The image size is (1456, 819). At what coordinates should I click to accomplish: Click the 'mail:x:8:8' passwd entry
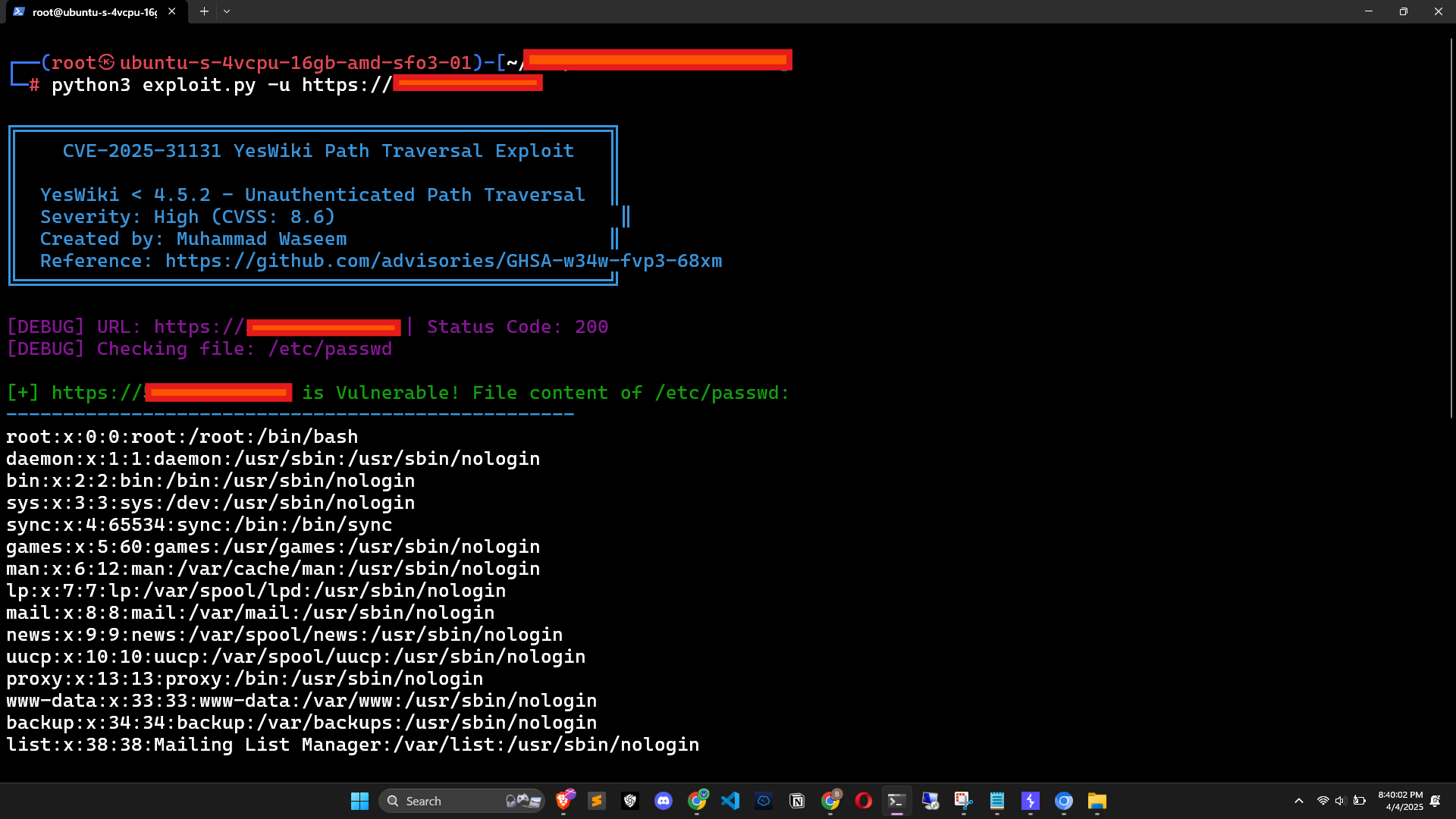coord(250,613)
